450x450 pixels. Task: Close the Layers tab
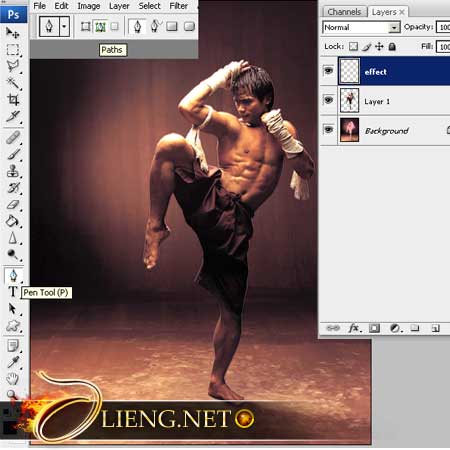(402, 12)
